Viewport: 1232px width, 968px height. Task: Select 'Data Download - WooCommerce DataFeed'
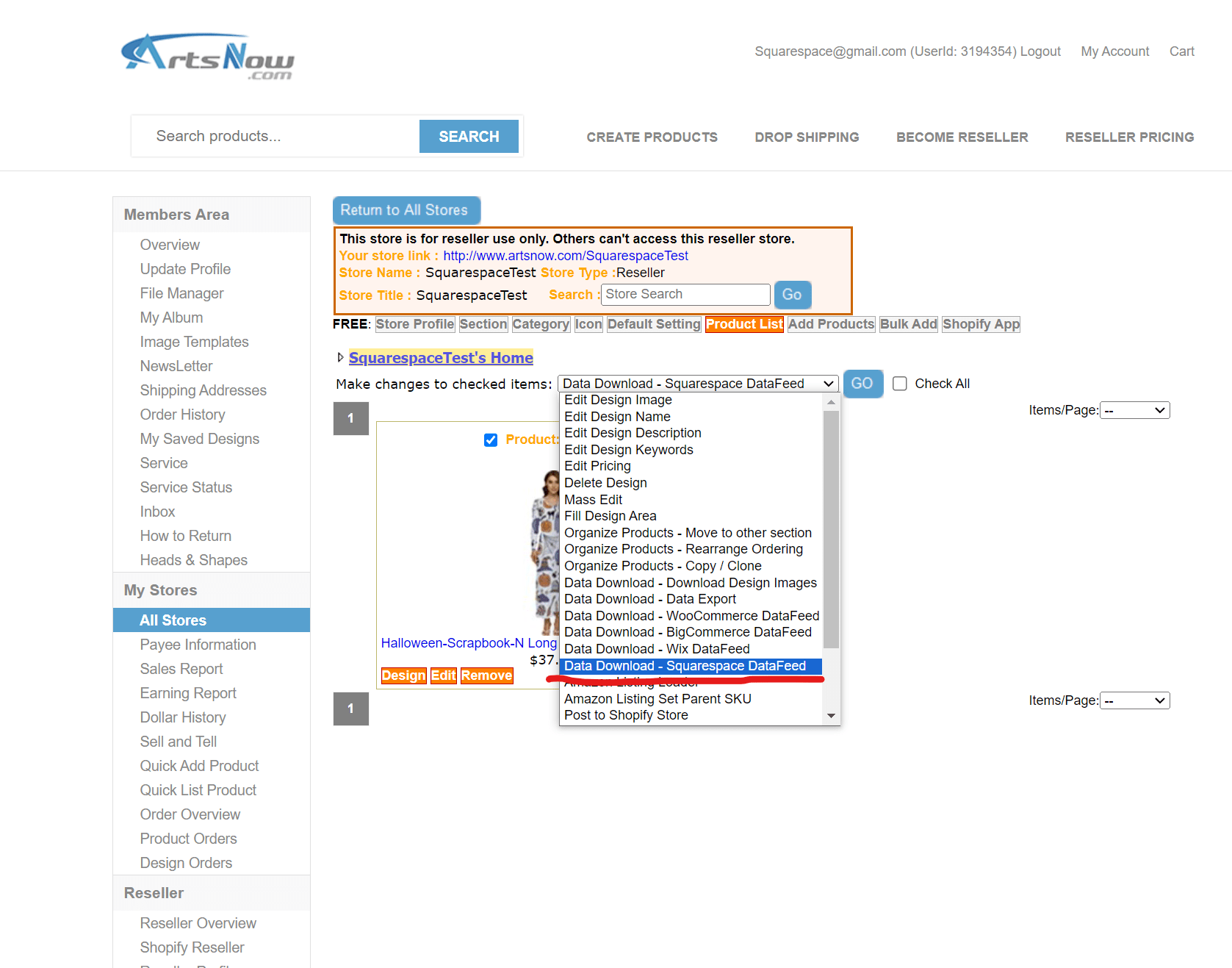coord(691,616)
